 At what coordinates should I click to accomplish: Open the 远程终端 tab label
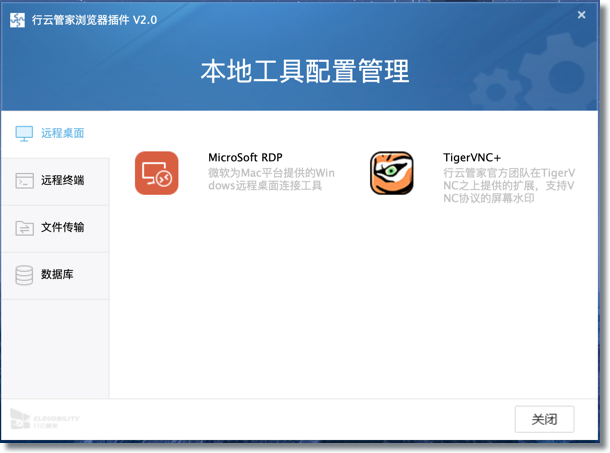tap(62, 181)
